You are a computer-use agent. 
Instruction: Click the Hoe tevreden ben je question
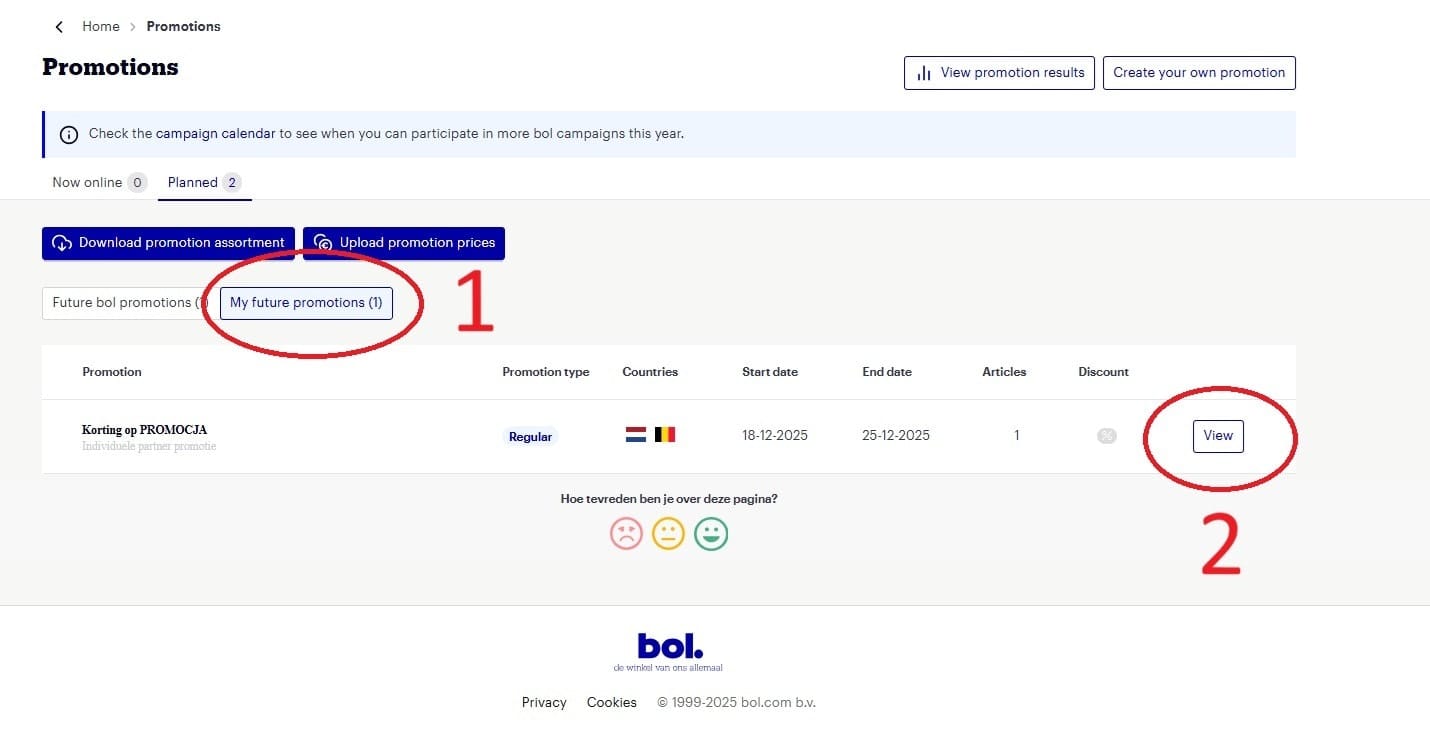click(669, 499)
